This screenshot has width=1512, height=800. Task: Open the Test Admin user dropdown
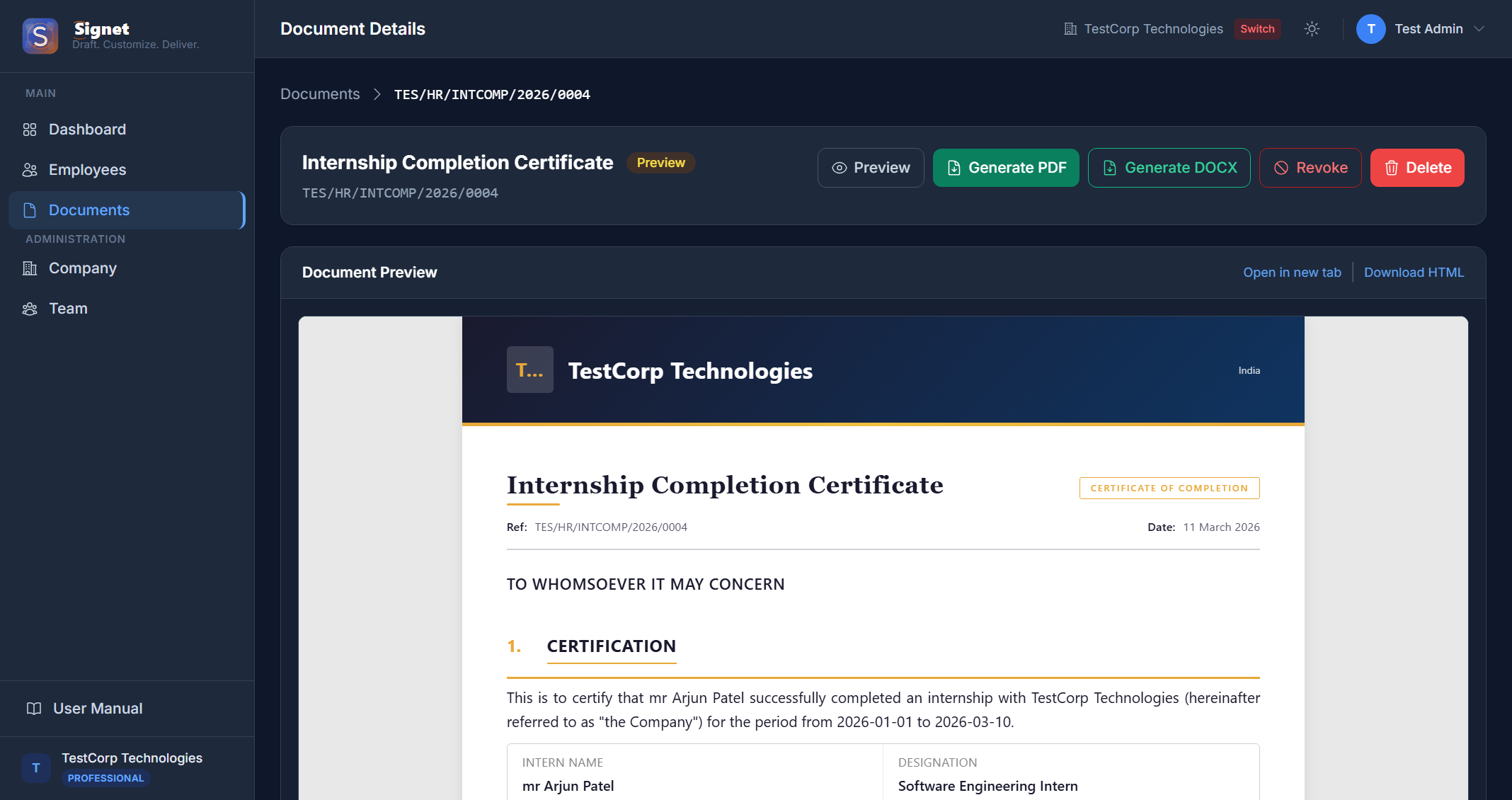click(1420, 29)
